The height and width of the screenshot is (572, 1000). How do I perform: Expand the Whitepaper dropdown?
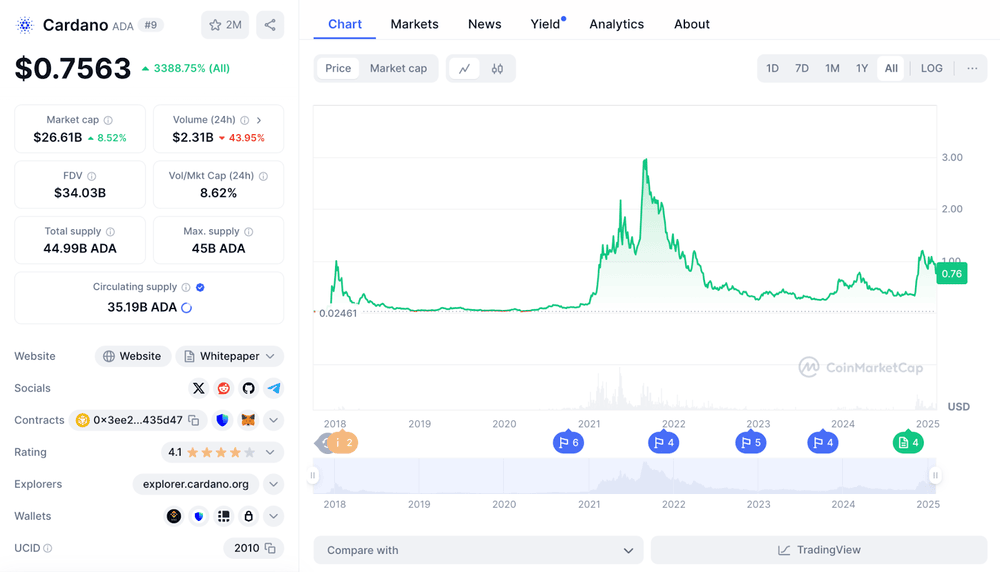[x=270, y=356]
